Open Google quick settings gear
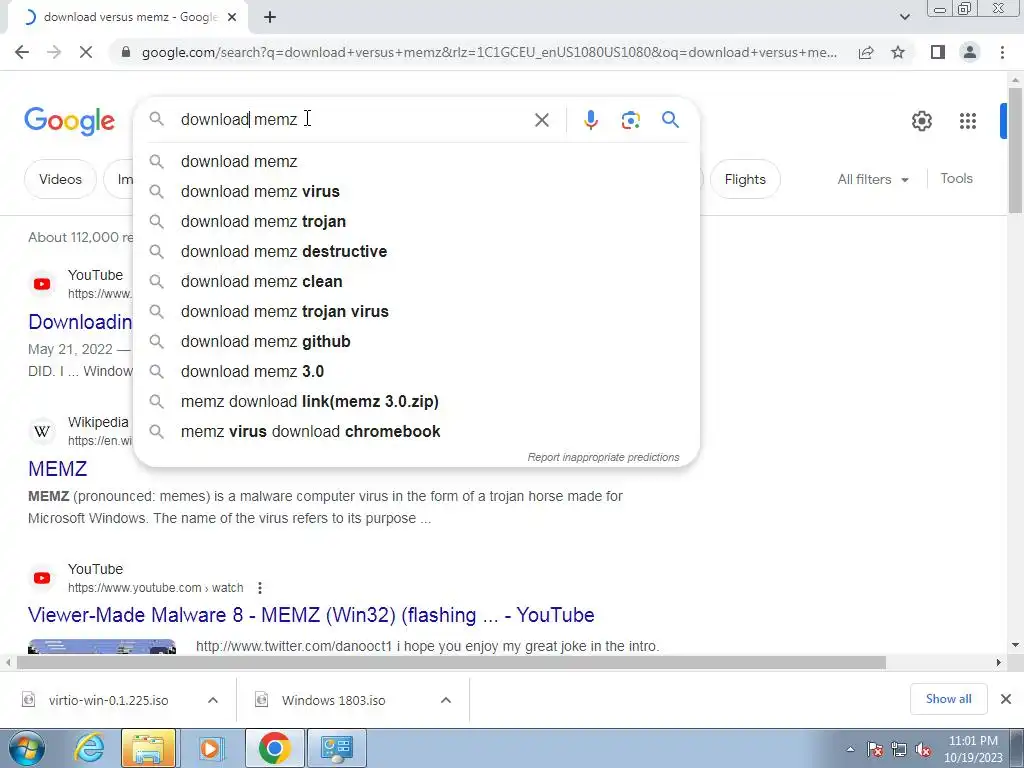Viewport: 1024px width, 768px height. pyautogui.click(x=921, y=121)
